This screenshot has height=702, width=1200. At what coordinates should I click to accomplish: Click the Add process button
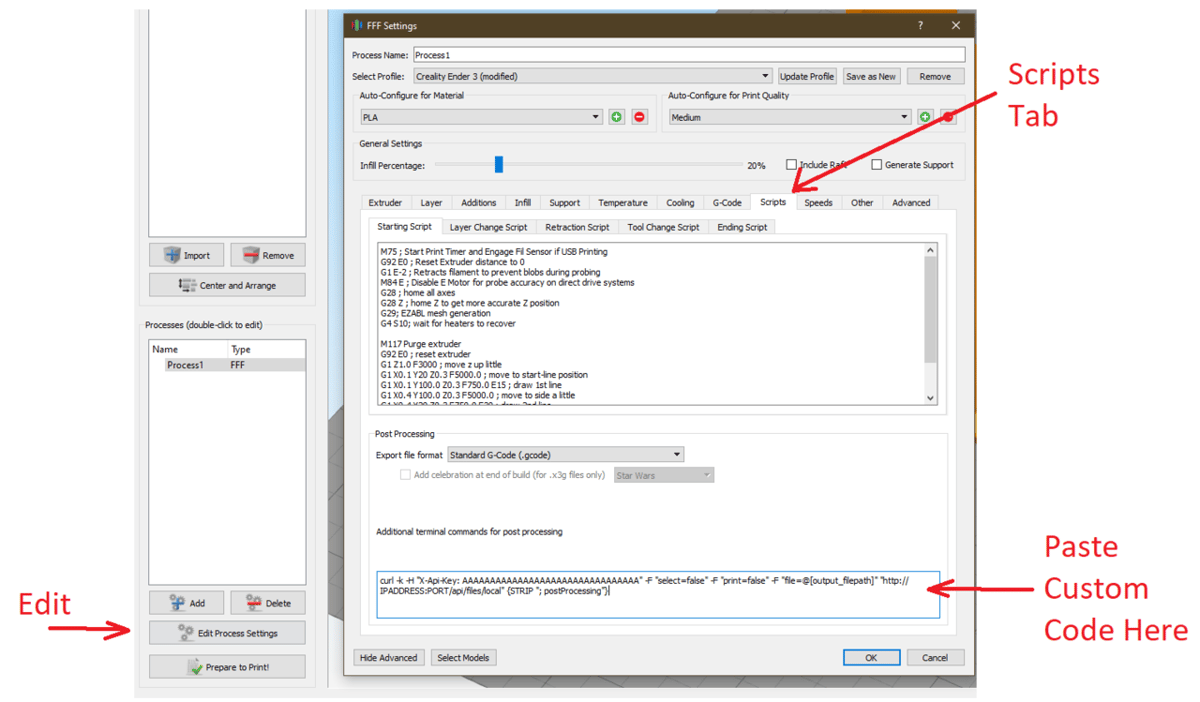[187, 603]
